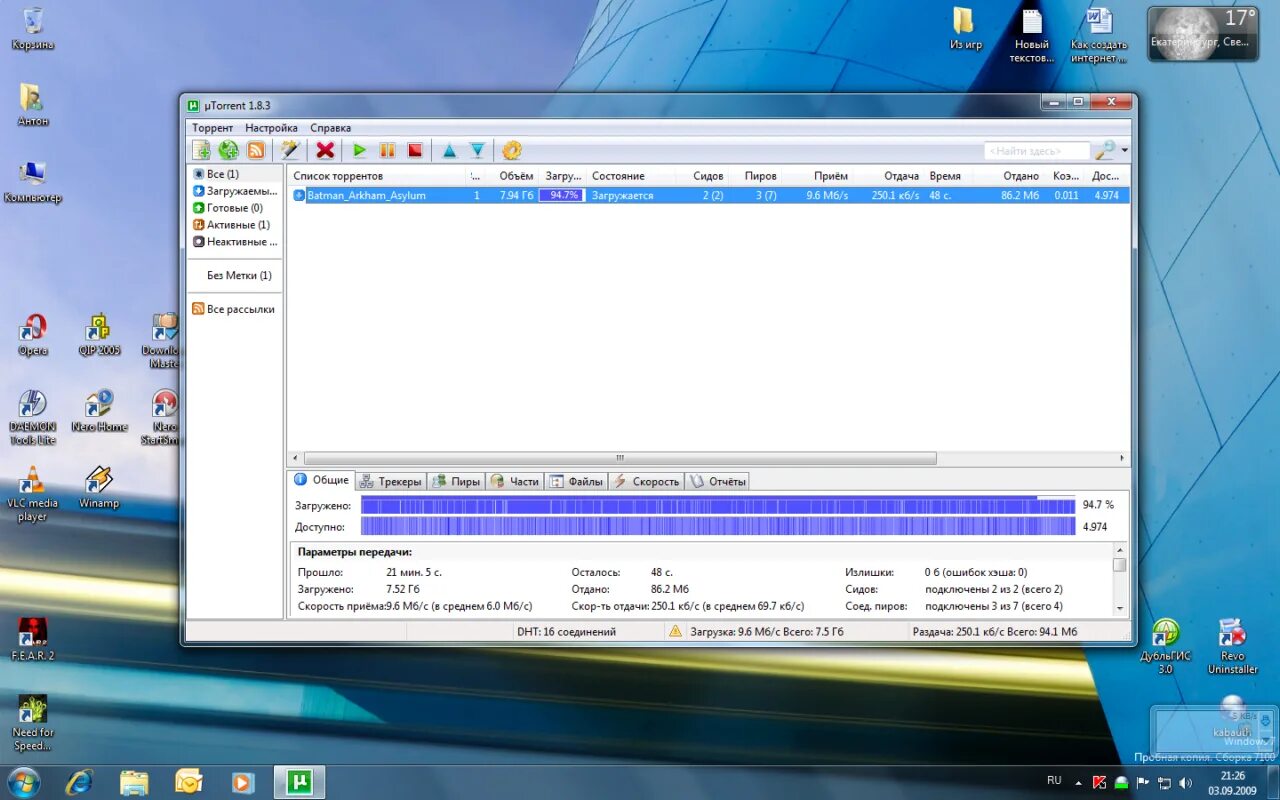Show hidden tray icons arrow
Image resolution: width=1280 pixels, height=800 pixels.
tap(1078, 781)
